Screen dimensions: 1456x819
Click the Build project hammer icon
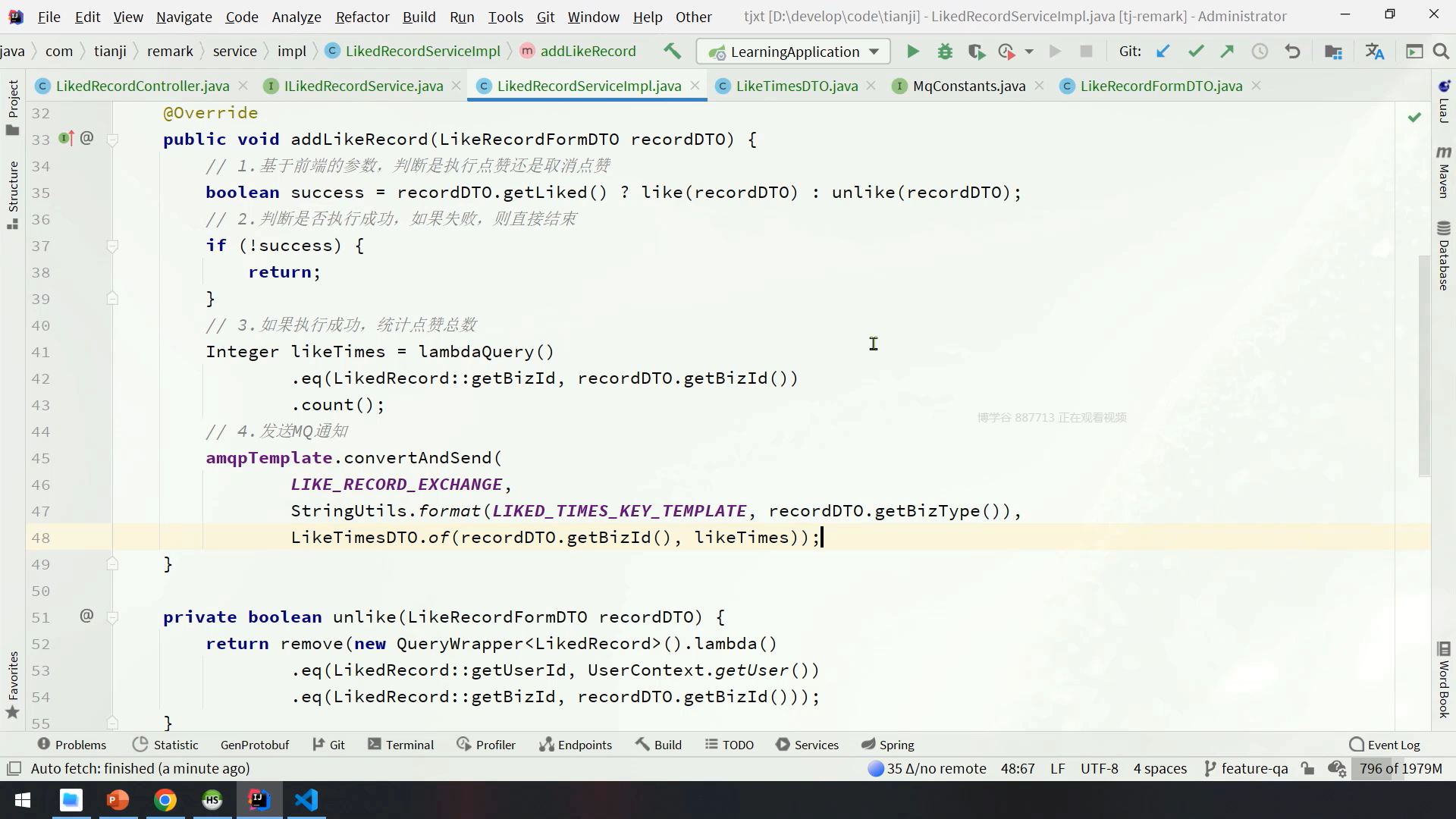672,51
